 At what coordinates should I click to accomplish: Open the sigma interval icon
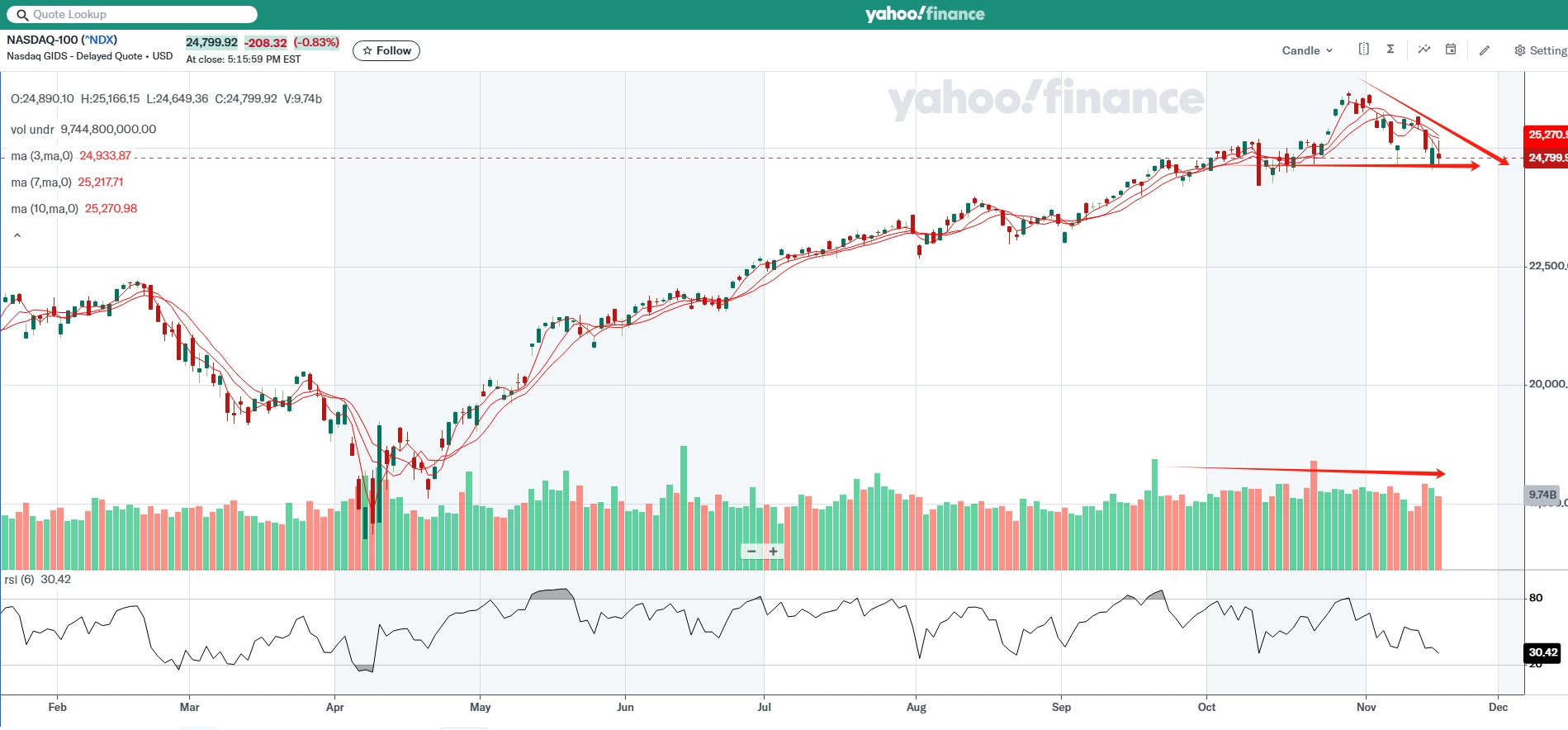(x=1390, y=50)
